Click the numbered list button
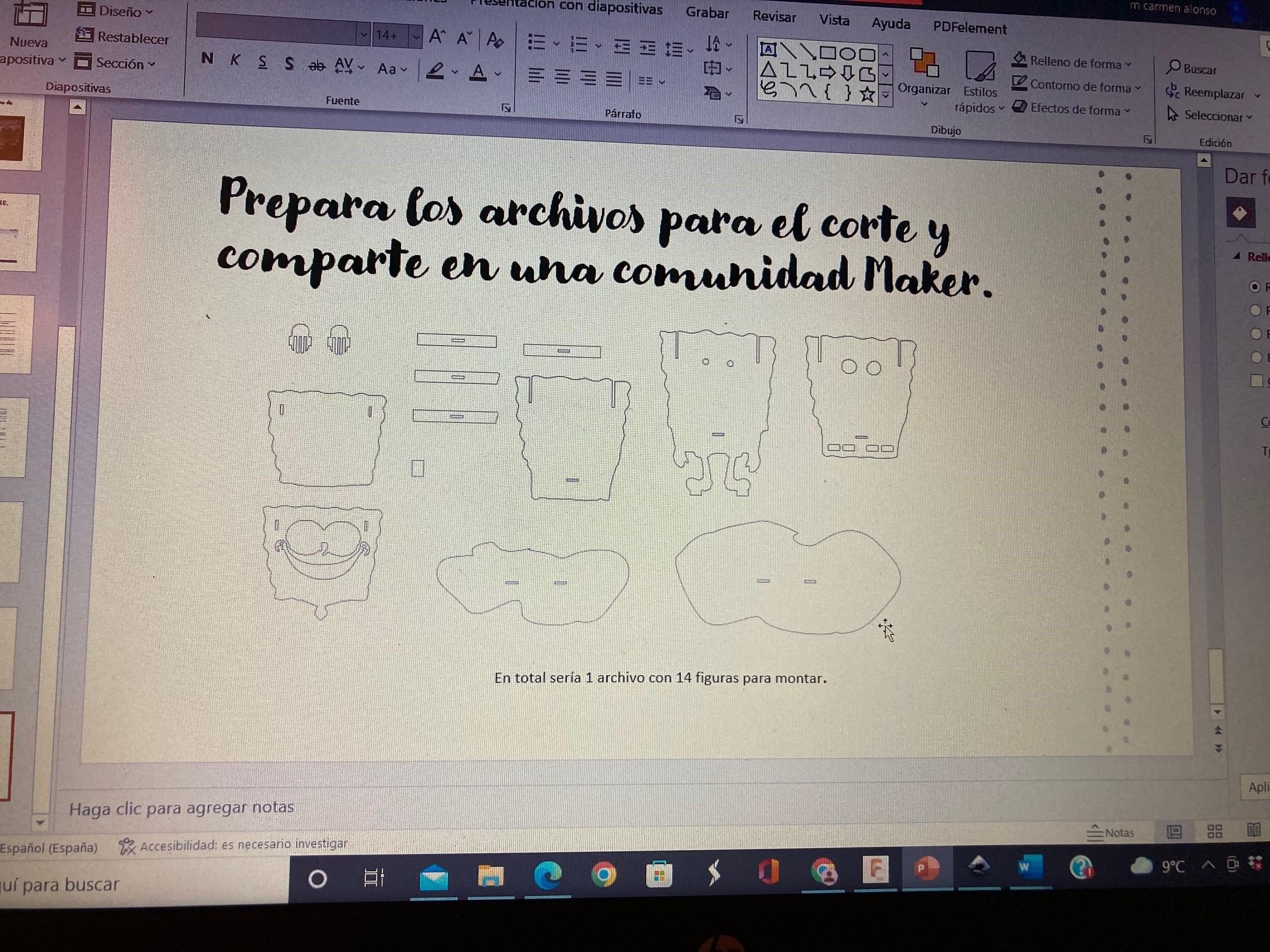Screen dimensions: 1270x952 point(579,44)
